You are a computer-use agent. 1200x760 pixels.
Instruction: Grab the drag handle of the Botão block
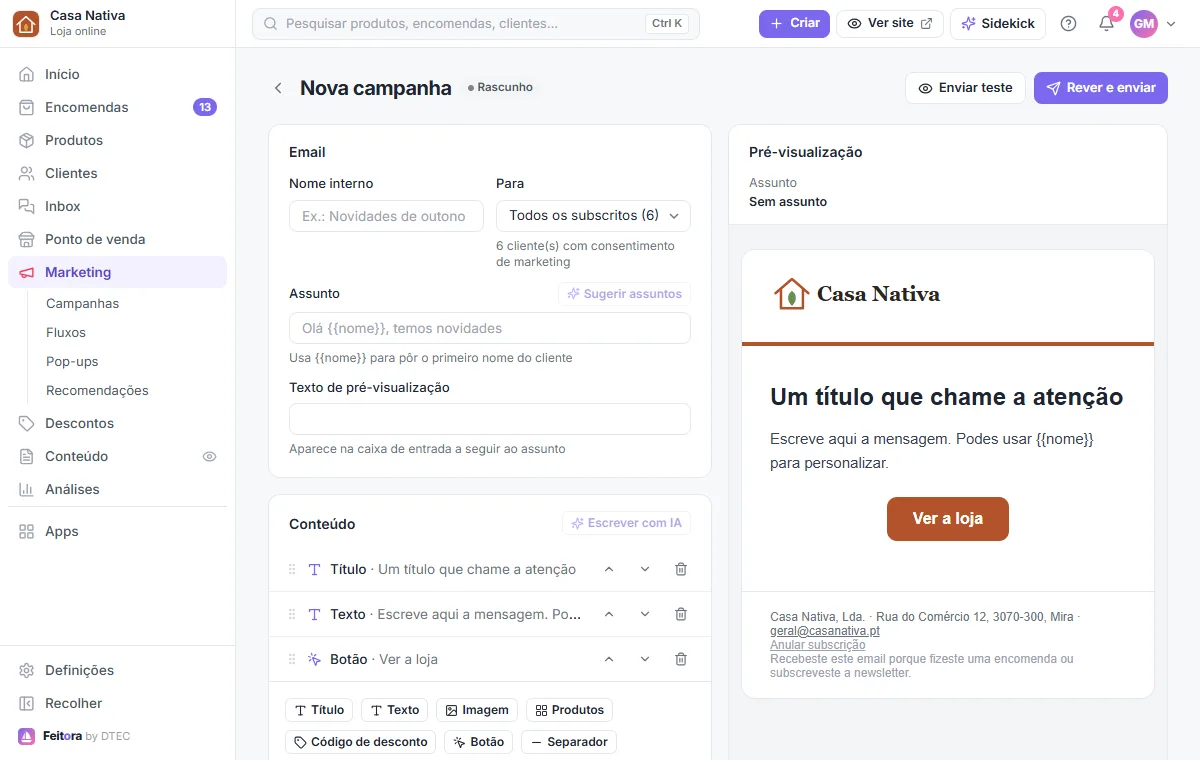(292, 659)
